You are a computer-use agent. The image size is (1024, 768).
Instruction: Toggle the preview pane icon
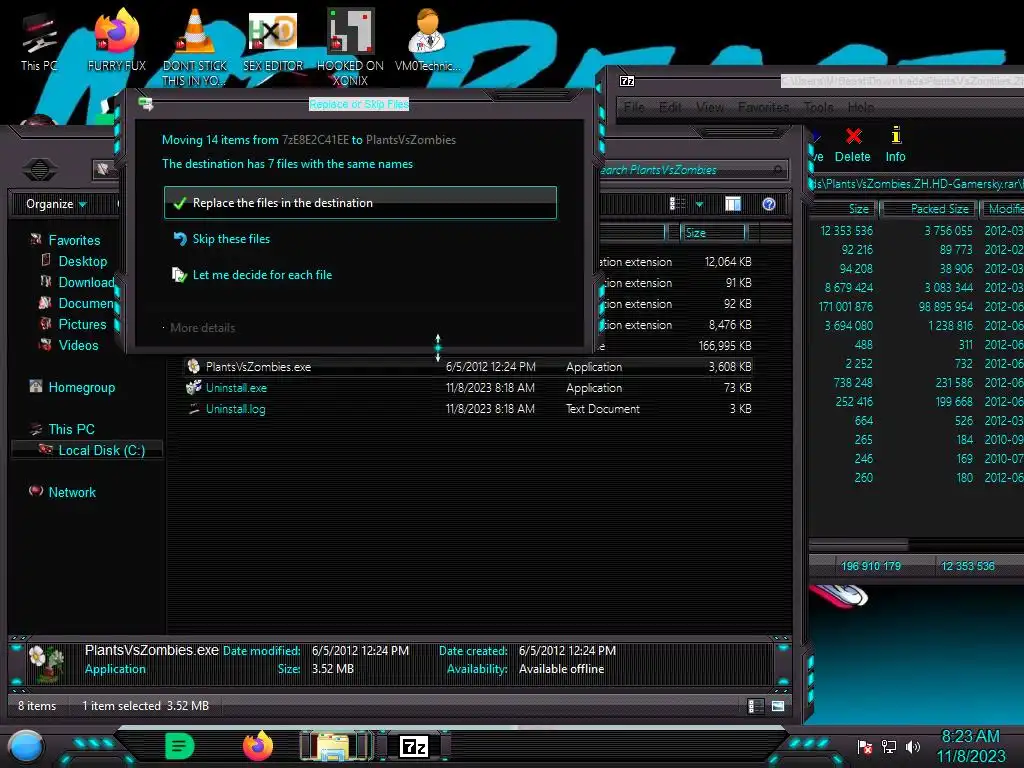733,204
